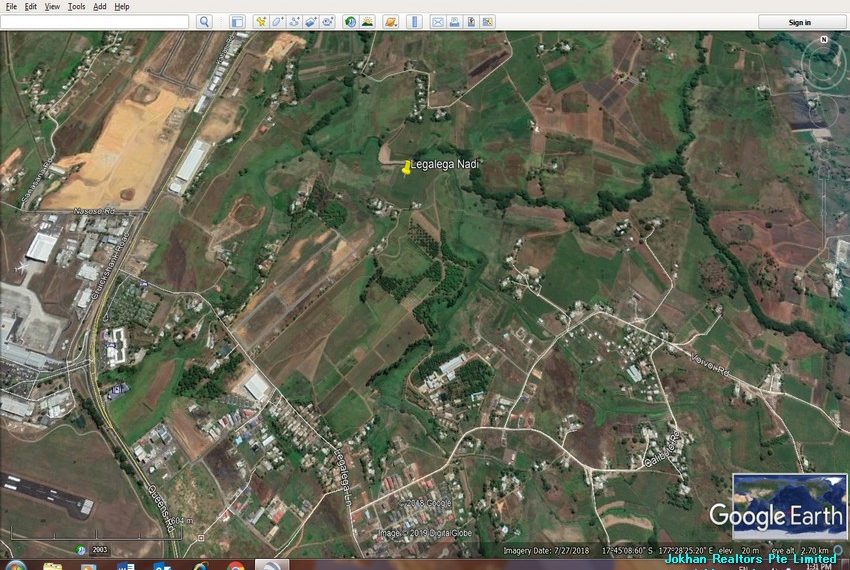Select the Add Path tool
Screen dimensions: 850x570
[x=294, y=22]
